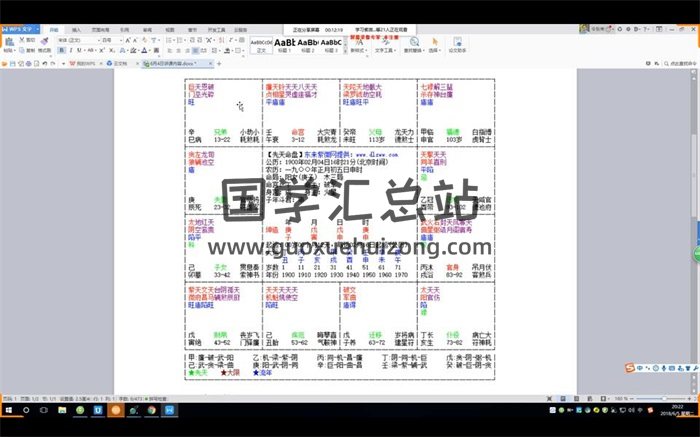Switch to the 插入 Insert ribbon tab

click(76, 30)
